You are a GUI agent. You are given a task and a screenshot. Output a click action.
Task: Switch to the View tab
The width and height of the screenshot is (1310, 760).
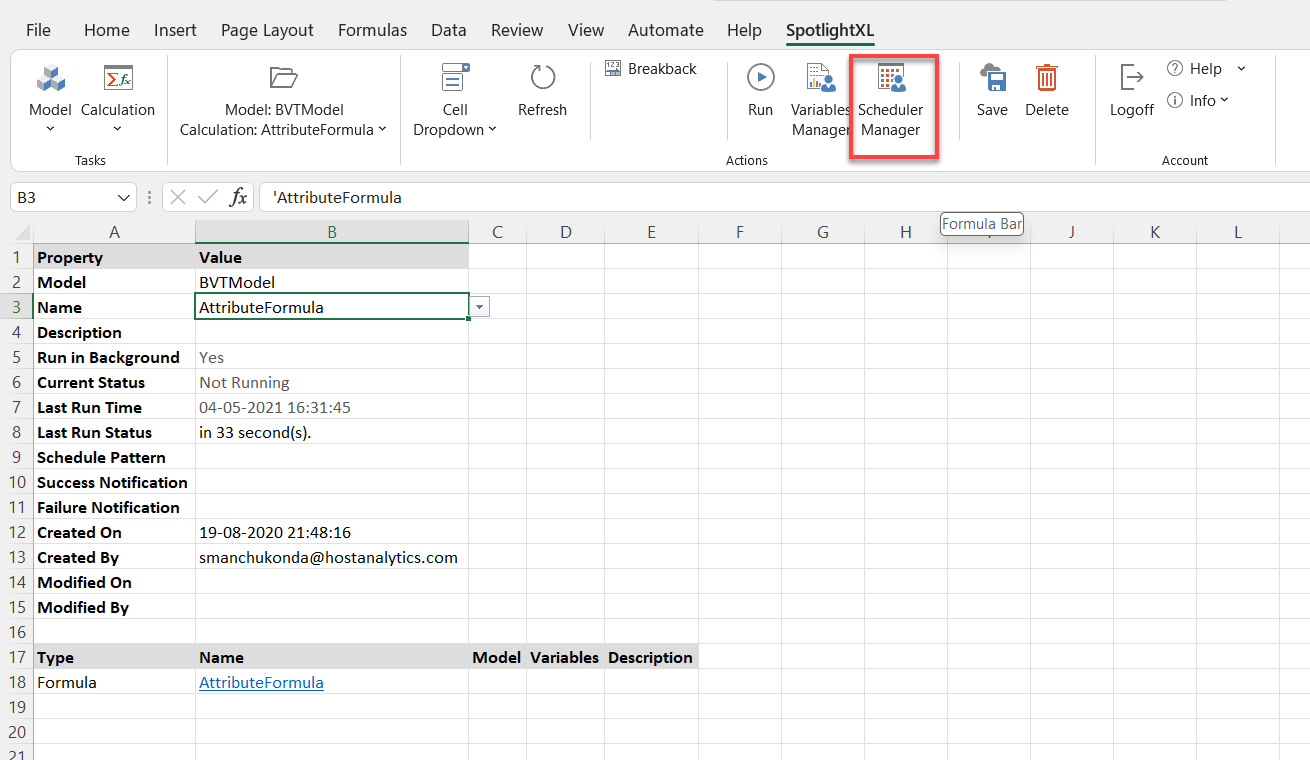586,30
